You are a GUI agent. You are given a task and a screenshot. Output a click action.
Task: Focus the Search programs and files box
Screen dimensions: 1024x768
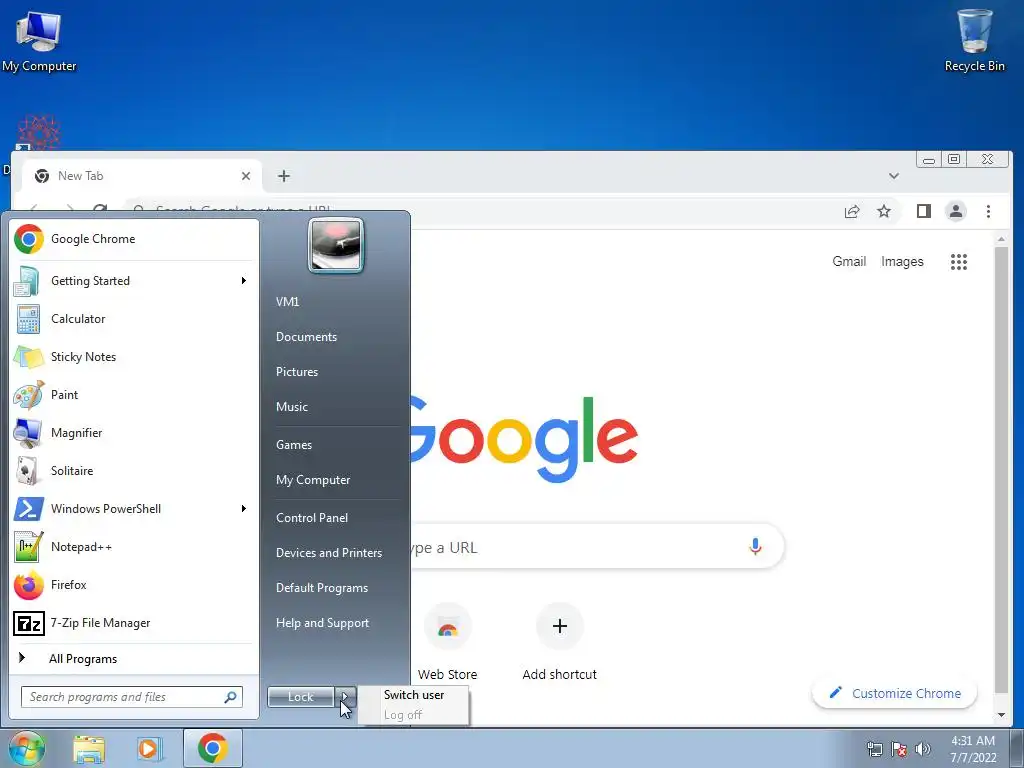point(132,697)
